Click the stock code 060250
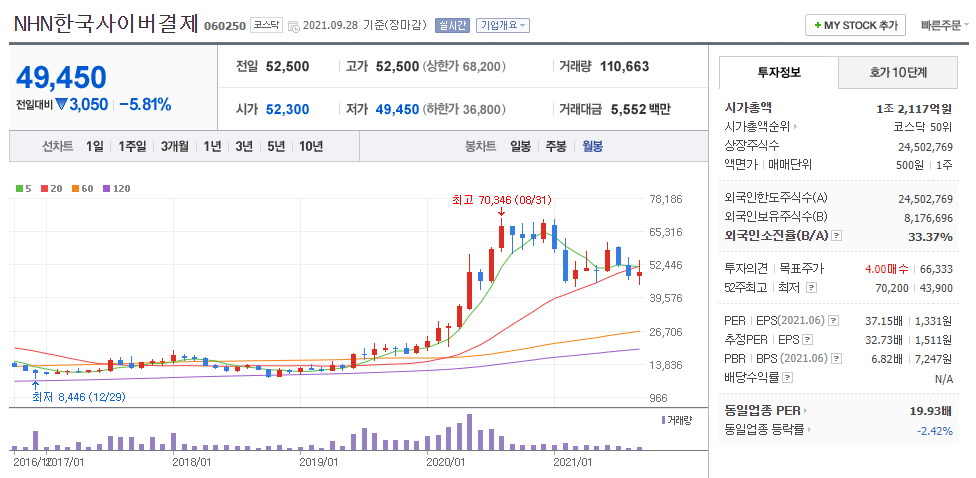 click(225, 27)
